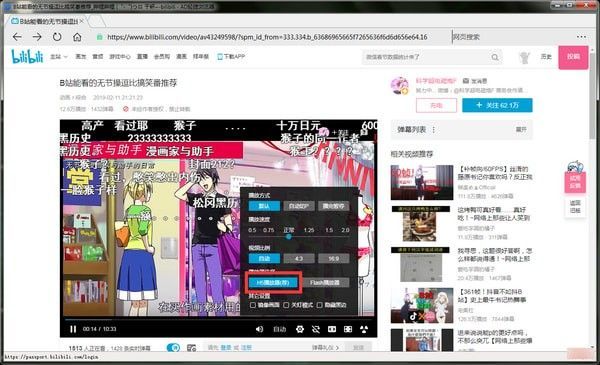Open the 361帧 recommended video thumbnail
Image resolution: width=600 pixels, height=365 pixels.
pyautogui.click(x=422, y=305)
